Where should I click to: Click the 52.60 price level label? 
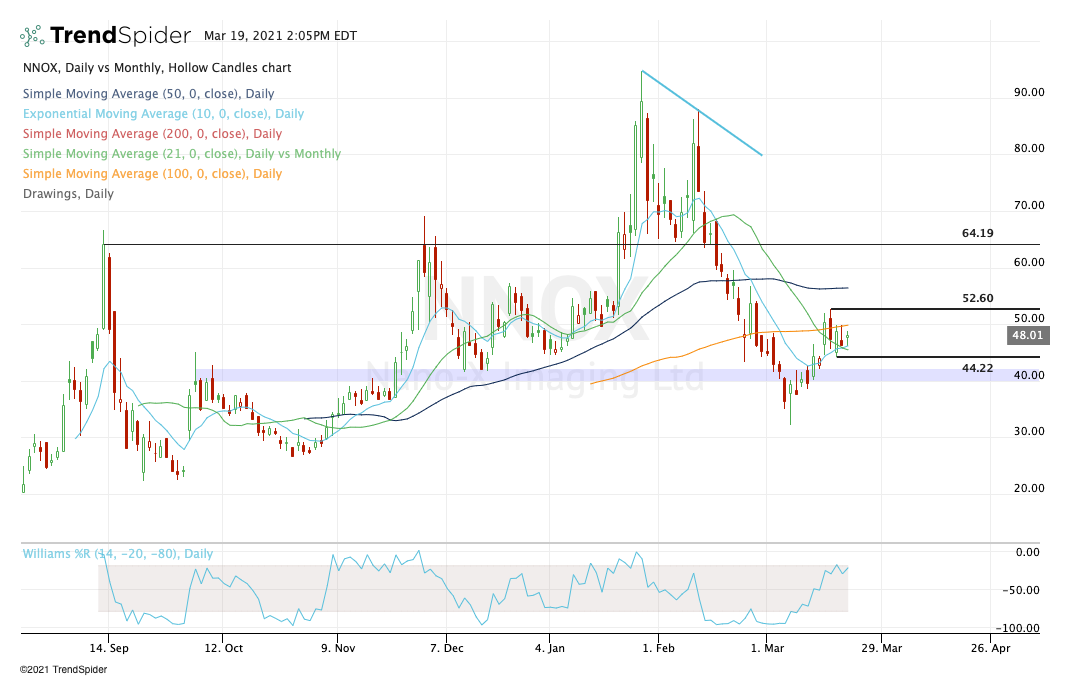point(977,298)
